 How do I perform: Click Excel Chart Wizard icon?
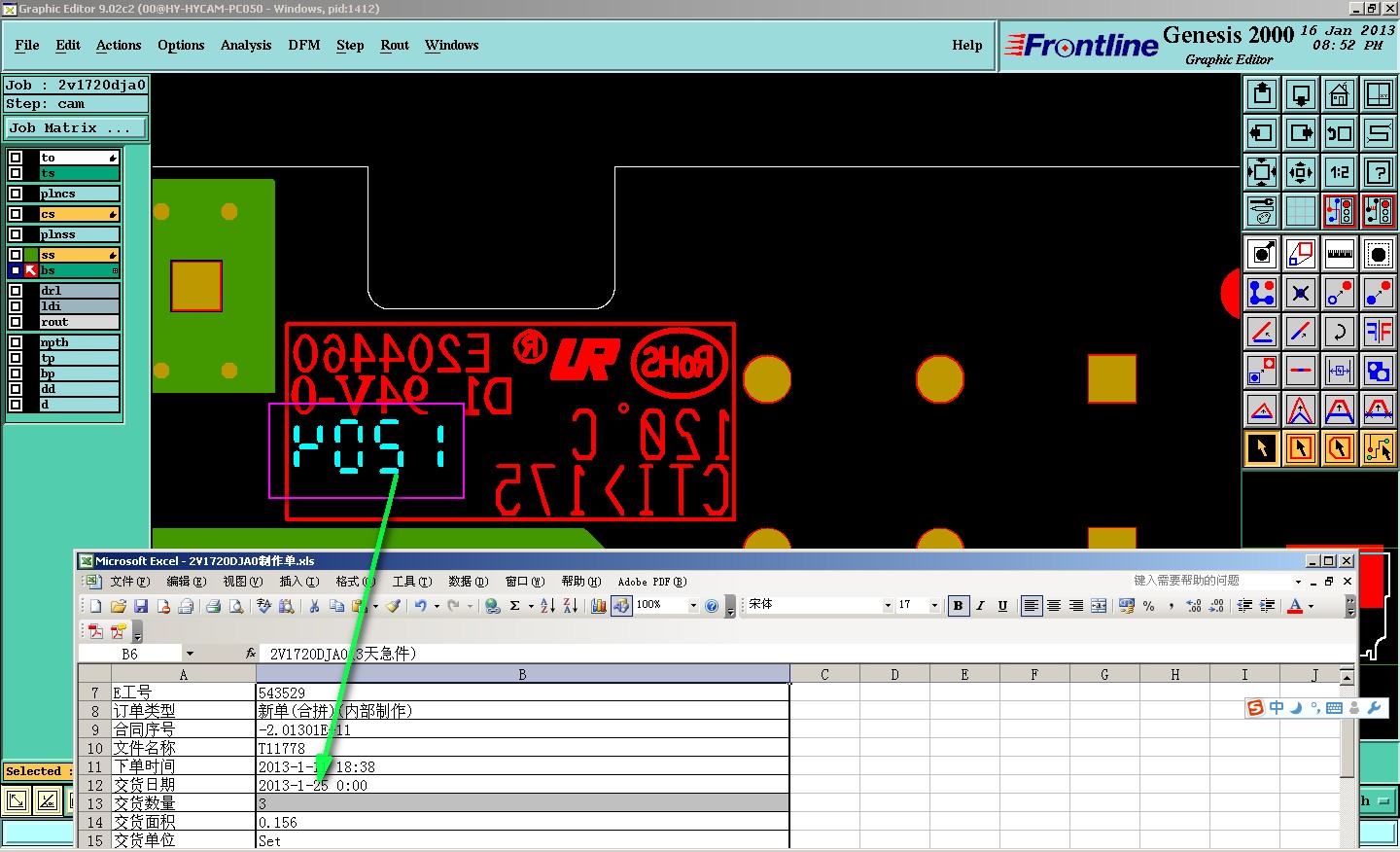point(598,606)
